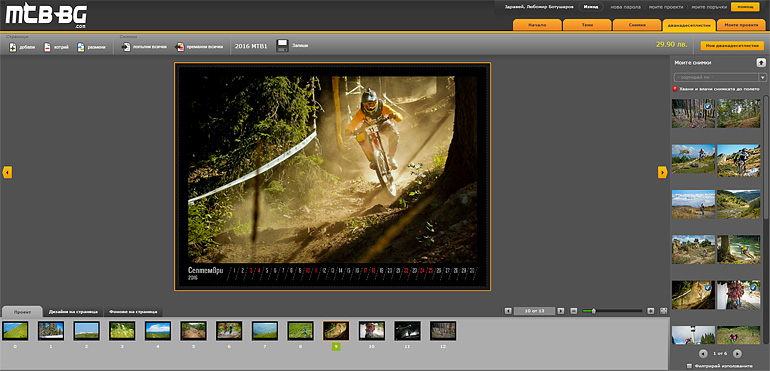Open the Теми tab
770x371 pixels.
587,25
